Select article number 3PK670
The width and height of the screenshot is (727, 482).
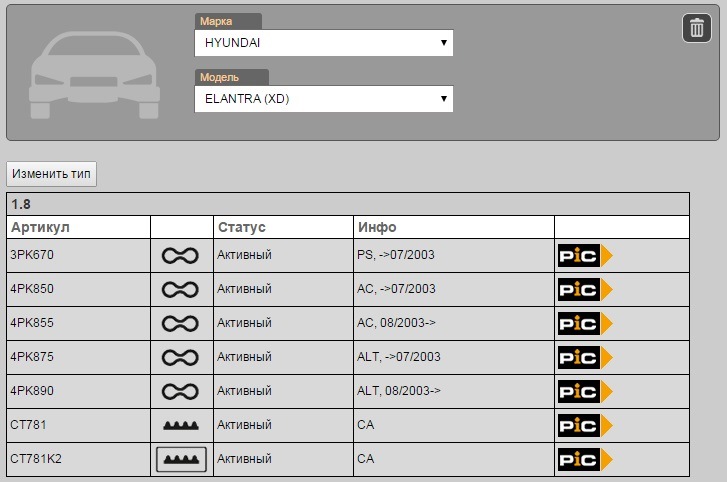(32, 255)
